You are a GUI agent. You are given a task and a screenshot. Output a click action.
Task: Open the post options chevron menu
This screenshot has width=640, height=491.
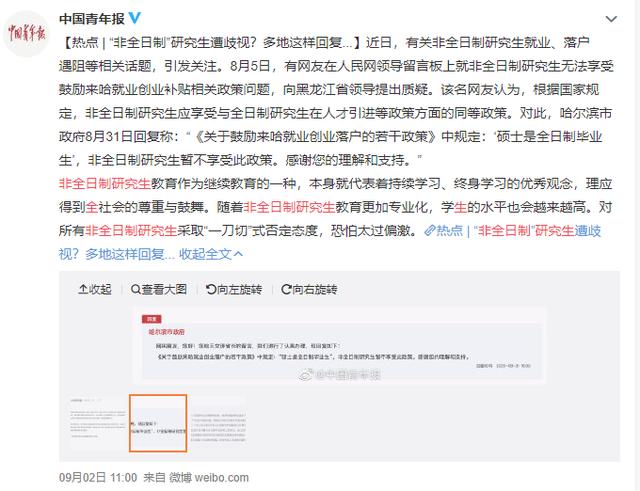[611, 19]
